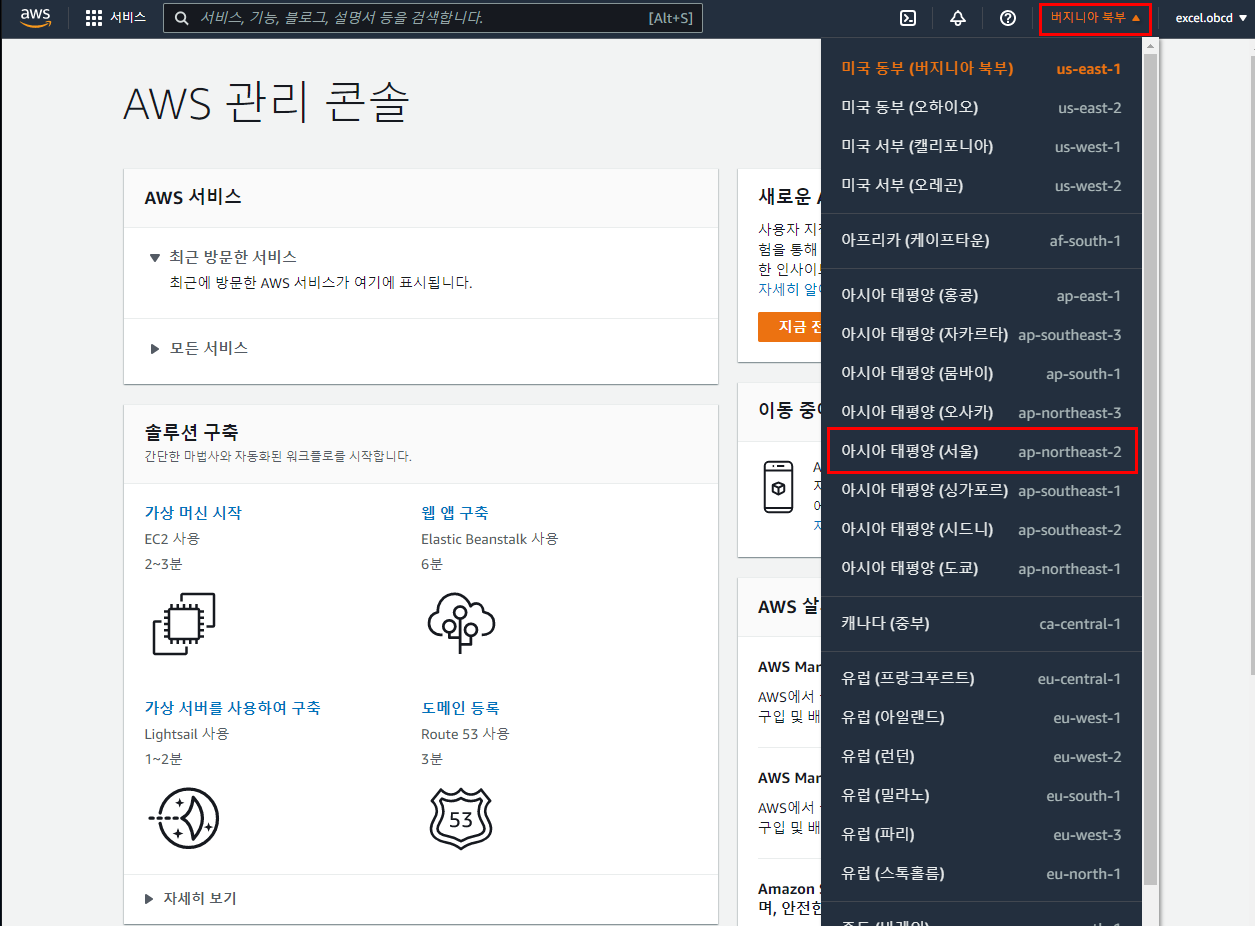Screen dimensions: 1255x926
Task: Expand the 자세히 보기 section
Action: click(149, 898)
